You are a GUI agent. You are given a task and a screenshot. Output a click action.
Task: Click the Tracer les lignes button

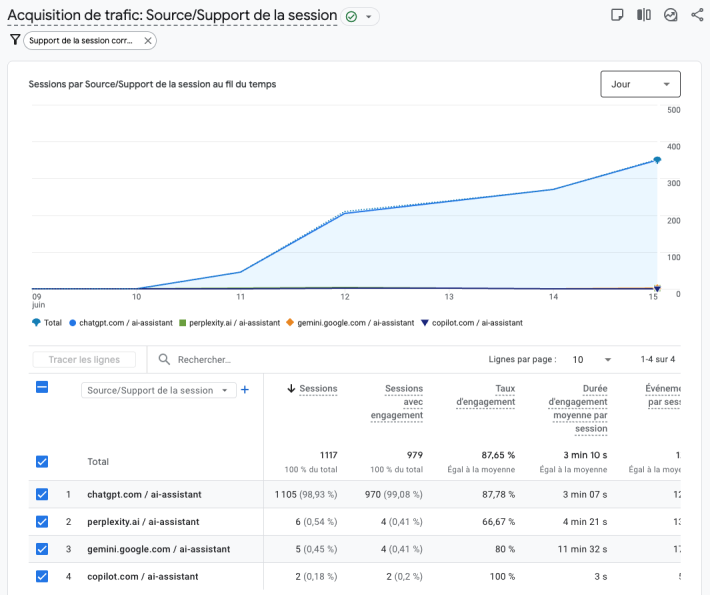(84, 360)
